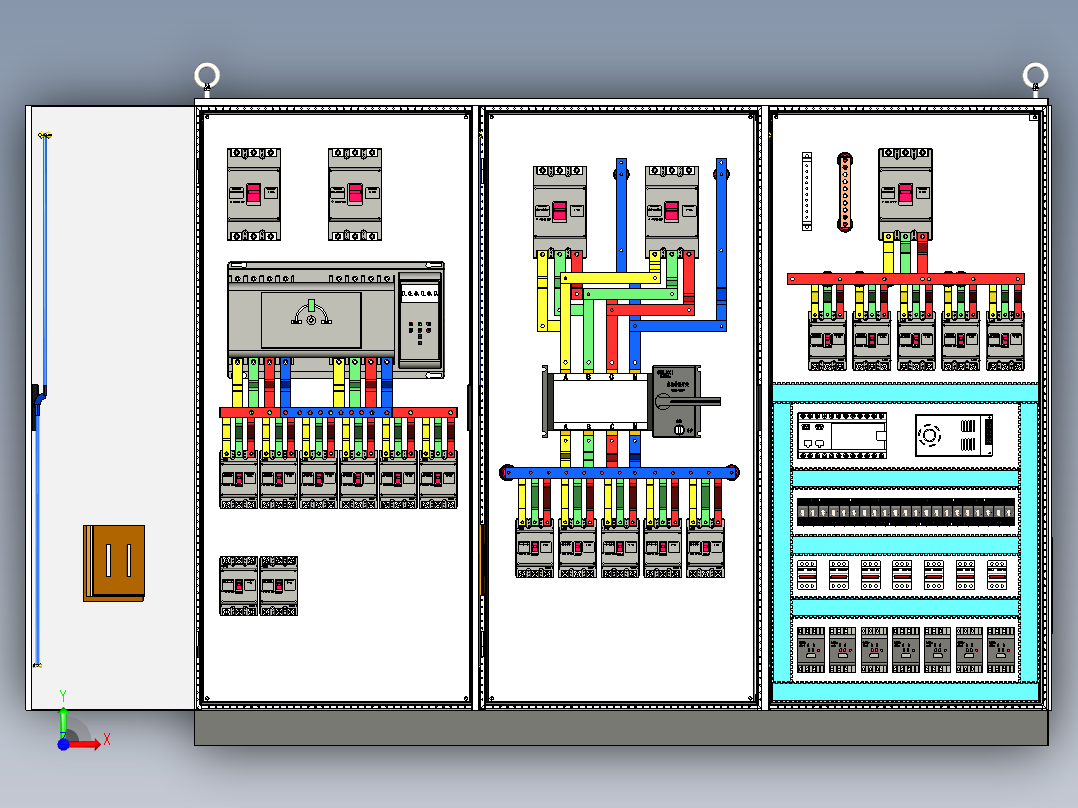Select first contactor in bottom row
Screen dimensions: 1078x808
click(811, 649)
